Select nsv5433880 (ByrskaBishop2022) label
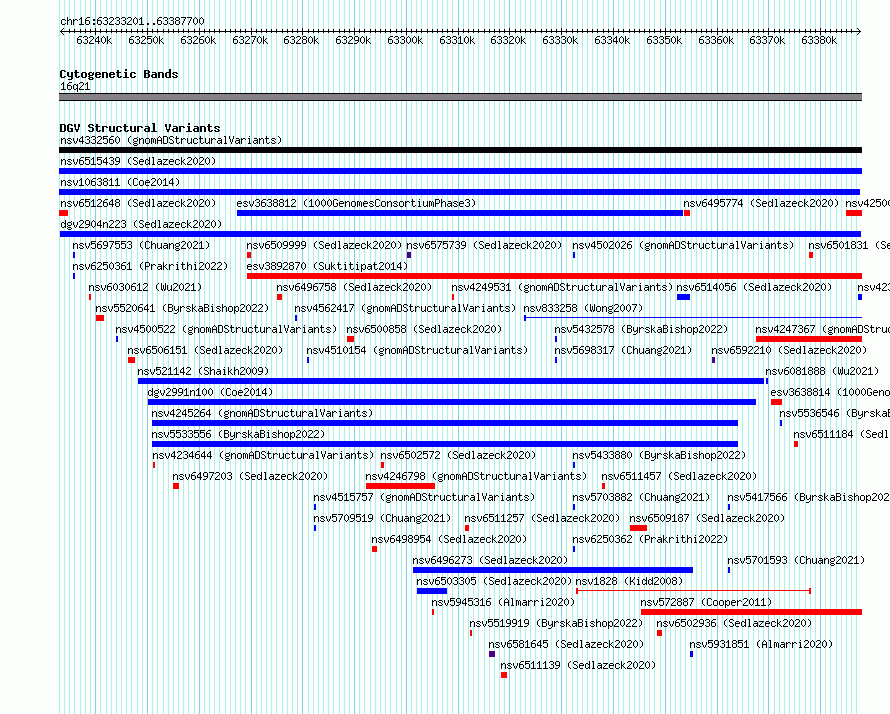 pos(659,455)
